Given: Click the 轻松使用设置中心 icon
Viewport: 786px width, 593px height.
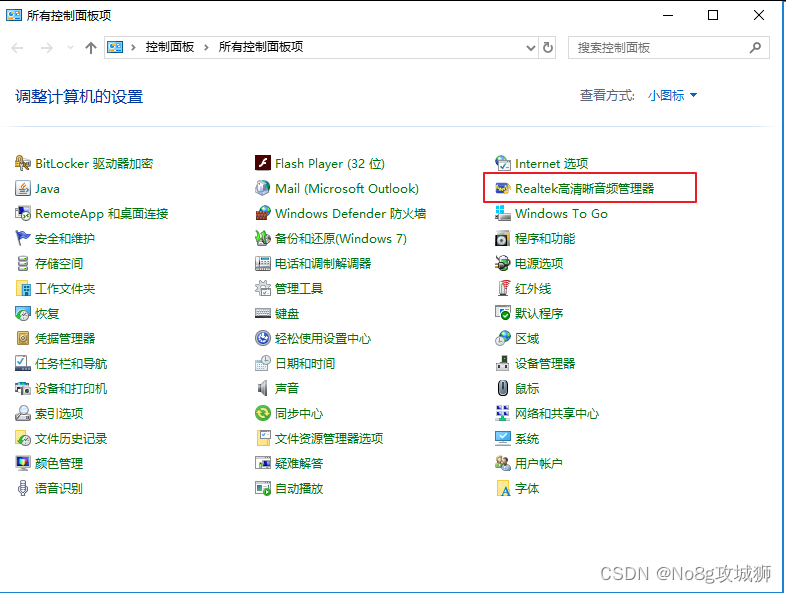Looking at the screenshot, I should click(x=263, y=338).
